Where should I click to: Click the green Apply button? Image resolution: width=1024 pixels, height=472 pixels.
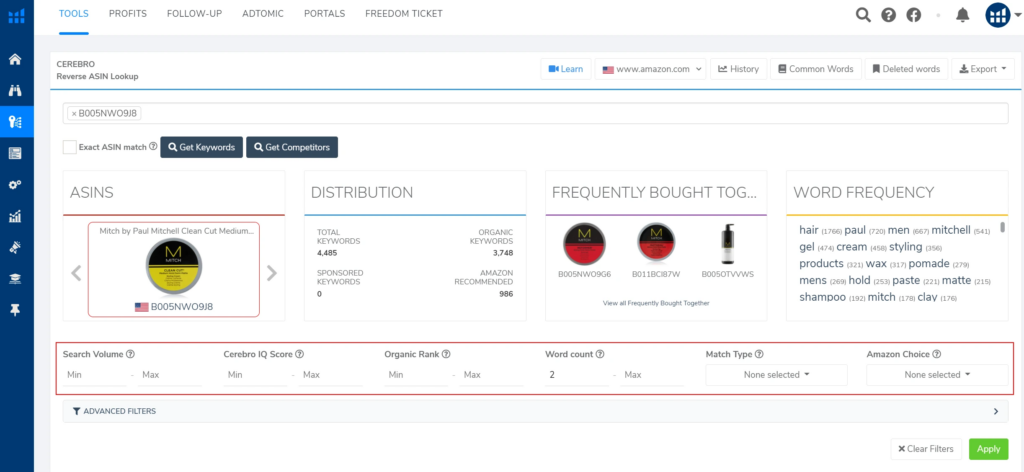989,449
